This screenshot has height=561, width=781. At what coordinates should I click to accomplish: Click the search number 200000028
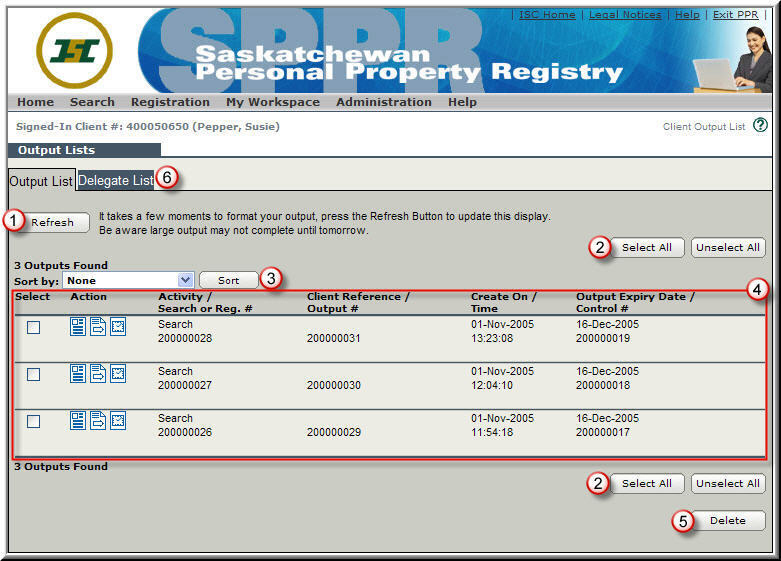[185, 338]
